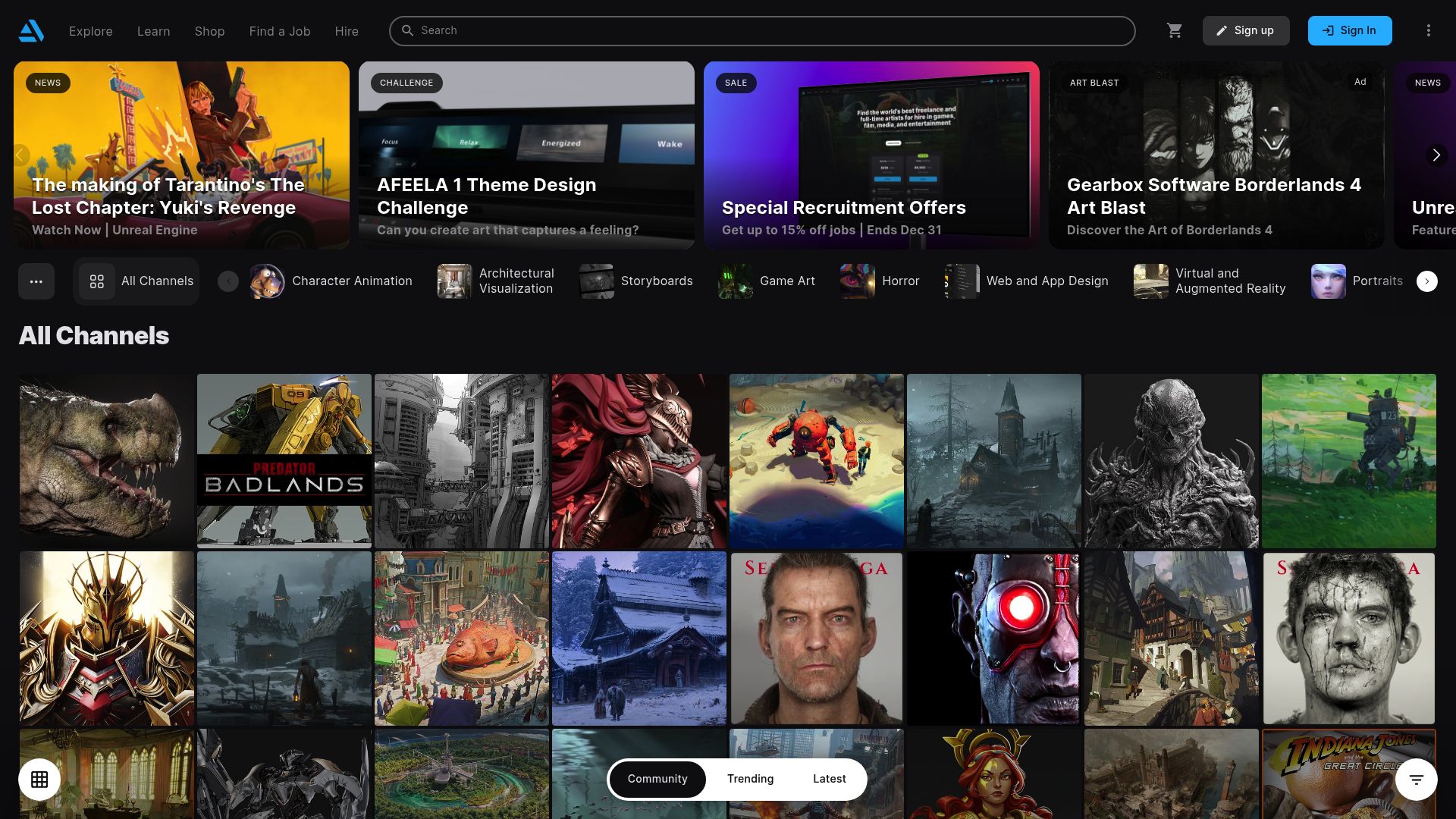
Task: Open Predator Badlands artwork thumbnail
Action: pos(284,461)
